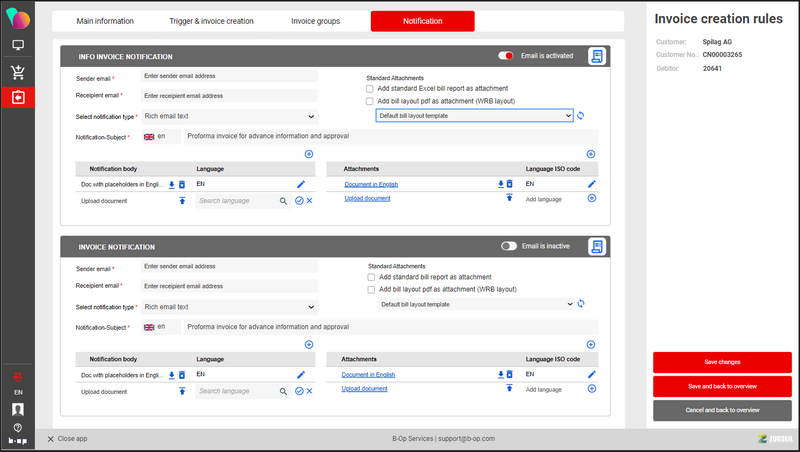Focus Sender email field in Info Invoice Notification
Viewport: 800px width, 452px height.
(x=229, y=76)
